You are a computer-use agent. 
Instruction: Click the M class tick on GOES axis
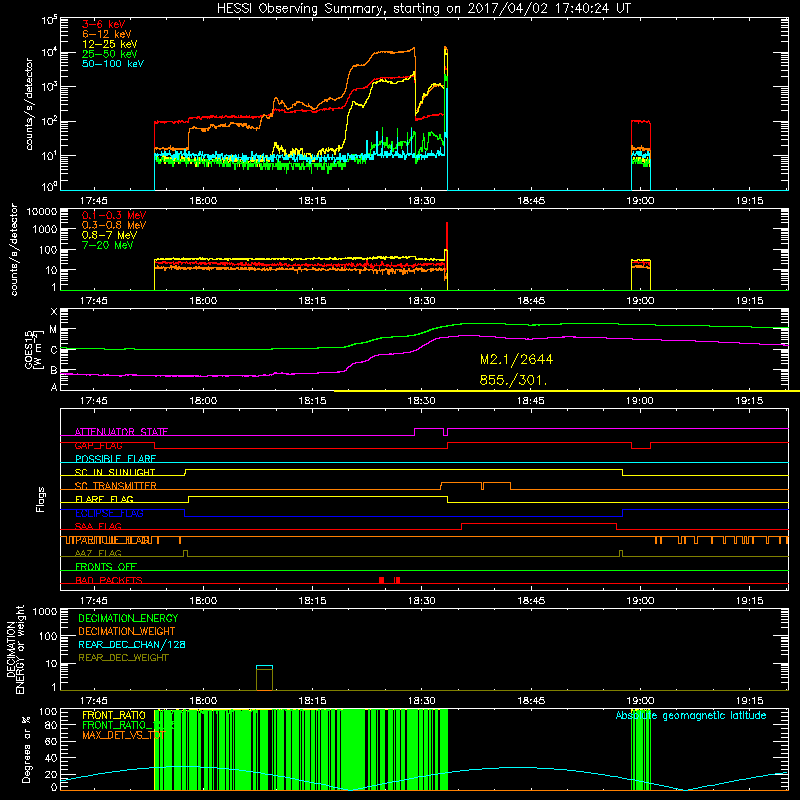[x=53, y=330]
